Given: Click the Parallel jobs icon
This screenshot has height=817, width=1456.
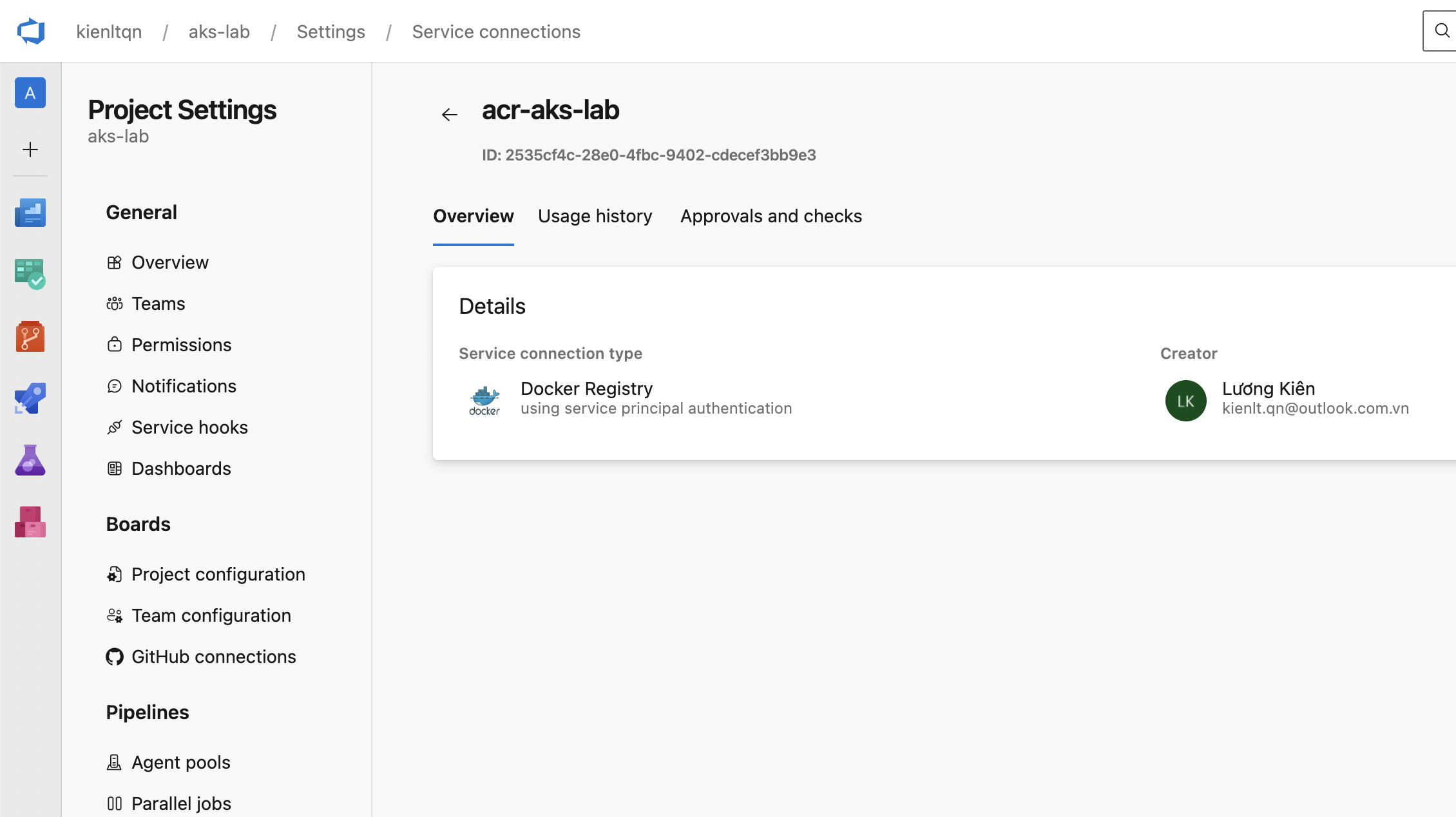Looking at the screenshot, I should [x=115, y=803].
